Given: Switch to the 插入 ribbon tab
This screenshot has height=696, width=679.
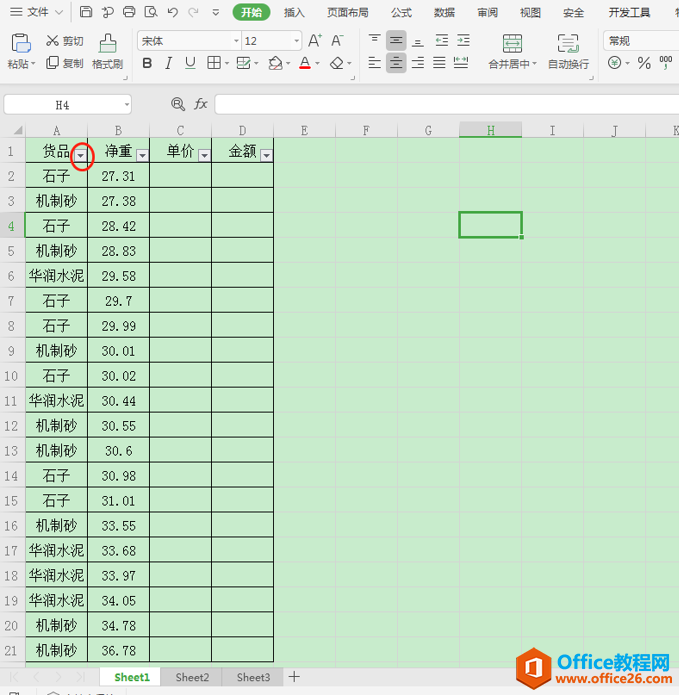Looking at the screenshot, I should [294, 12].
